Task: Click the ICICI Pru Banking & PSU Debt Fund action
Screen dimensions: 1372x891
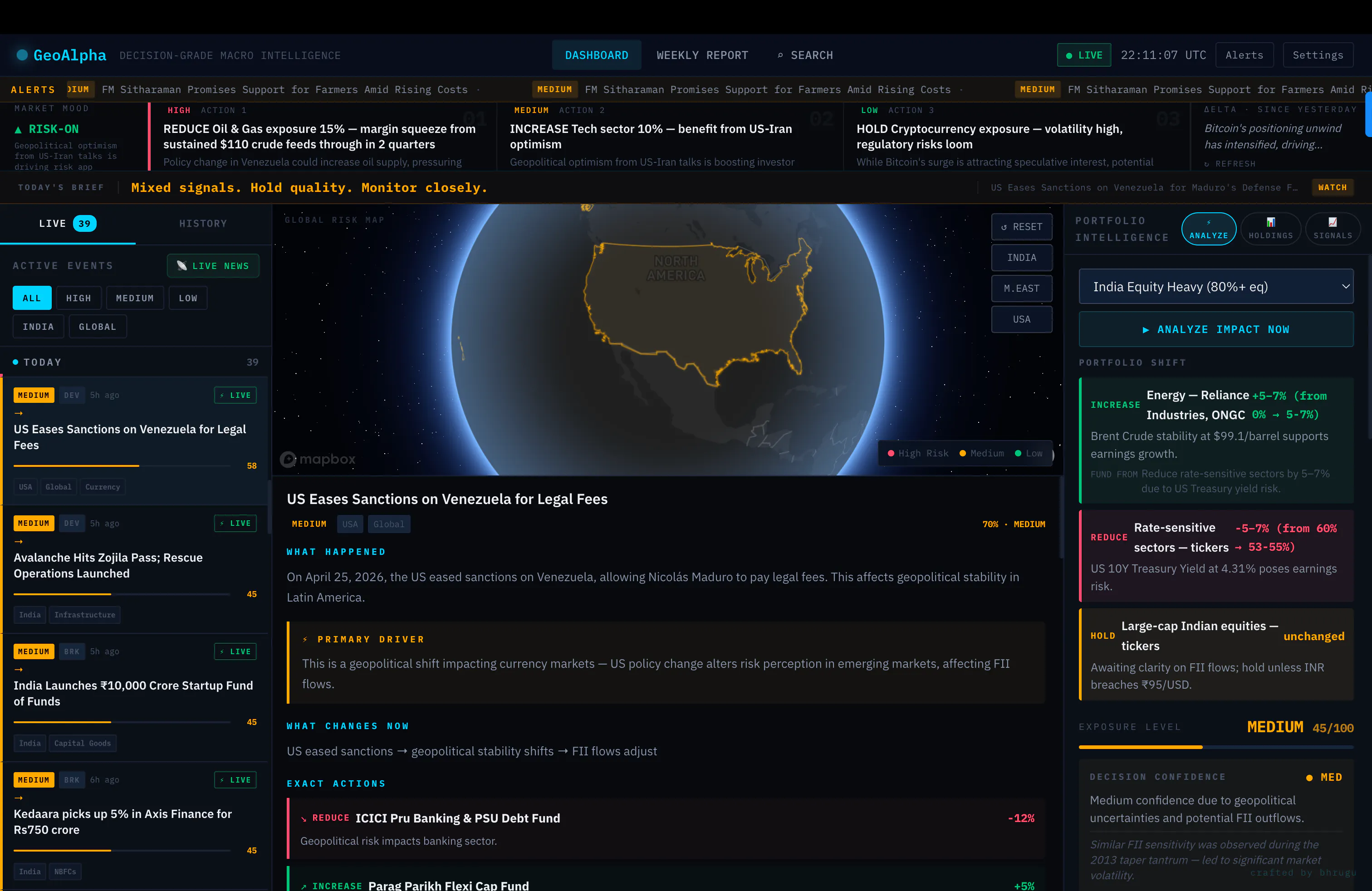Action: 666,829
